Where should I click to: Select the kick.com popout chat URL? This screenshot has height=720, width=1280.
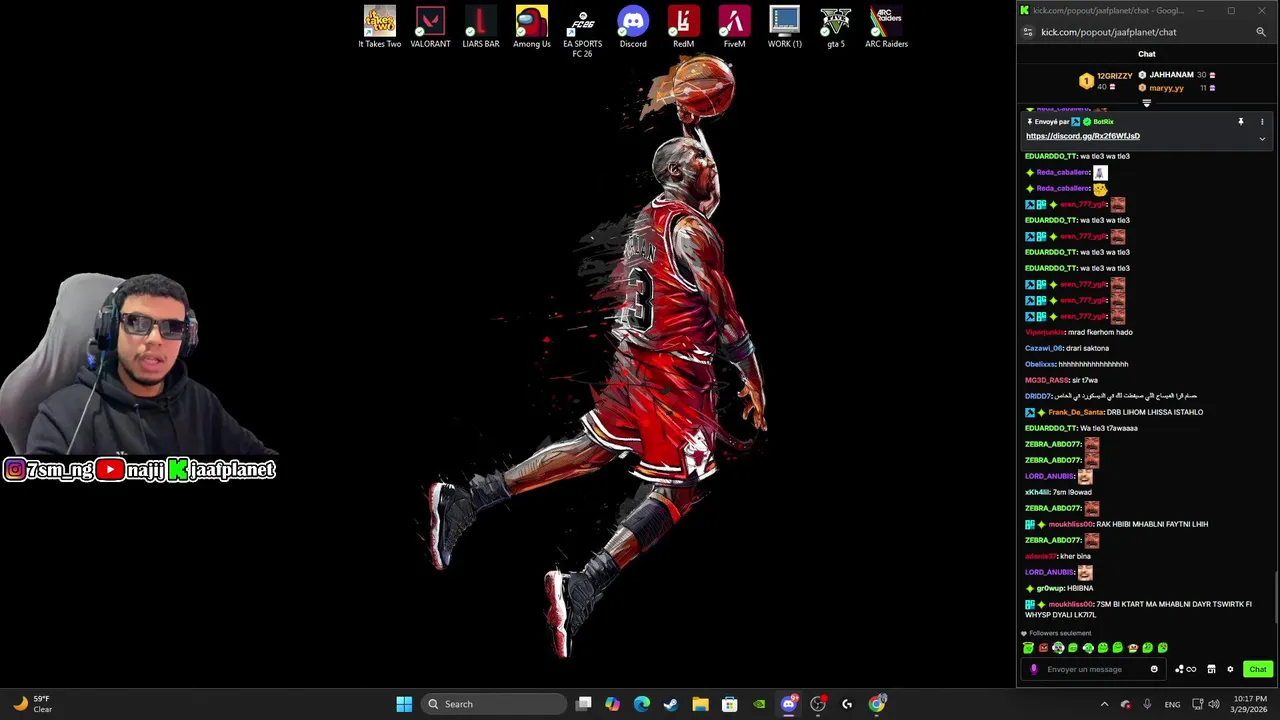1108,32
